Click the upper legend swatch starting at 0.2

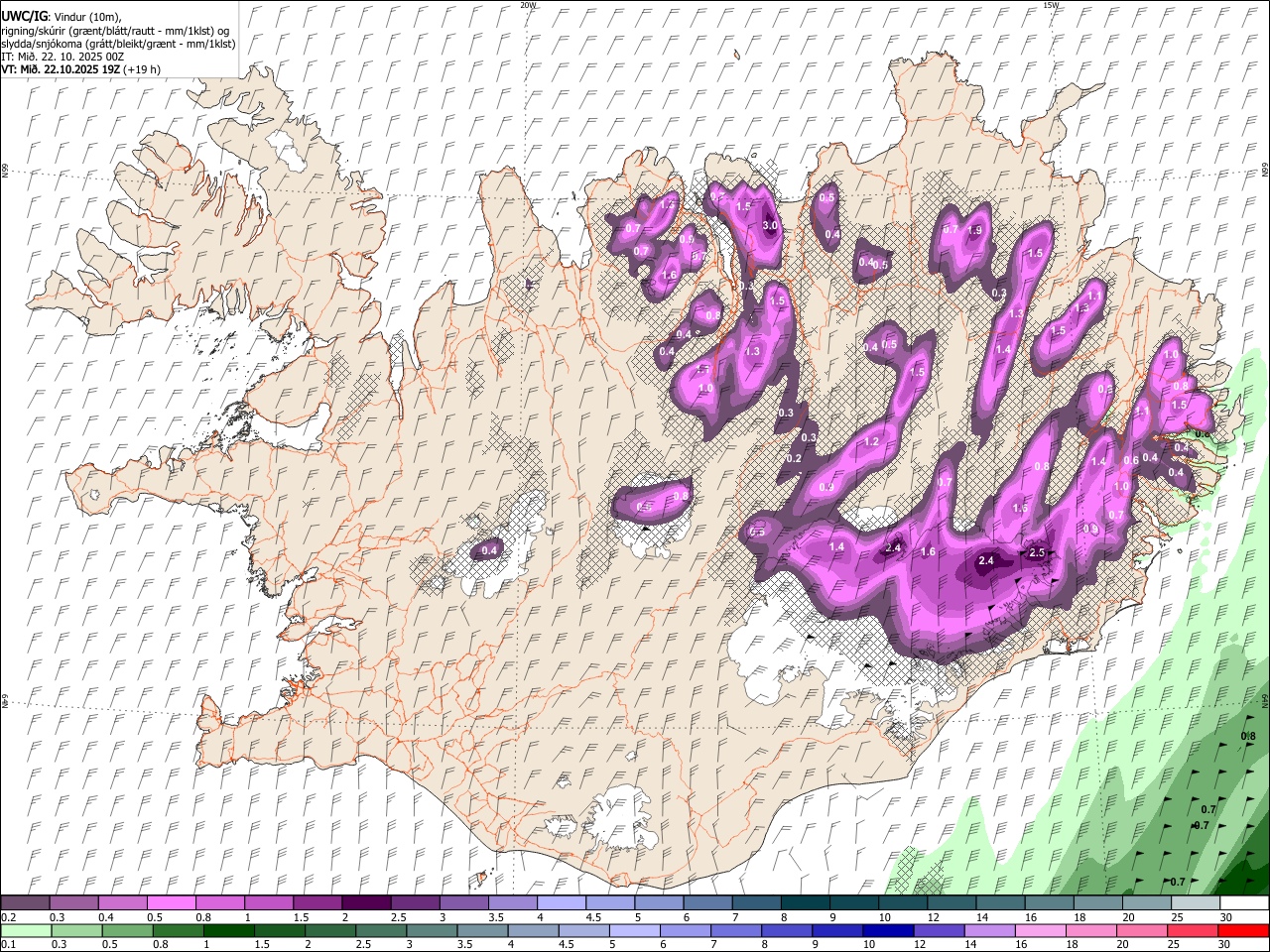click(25, 903)
